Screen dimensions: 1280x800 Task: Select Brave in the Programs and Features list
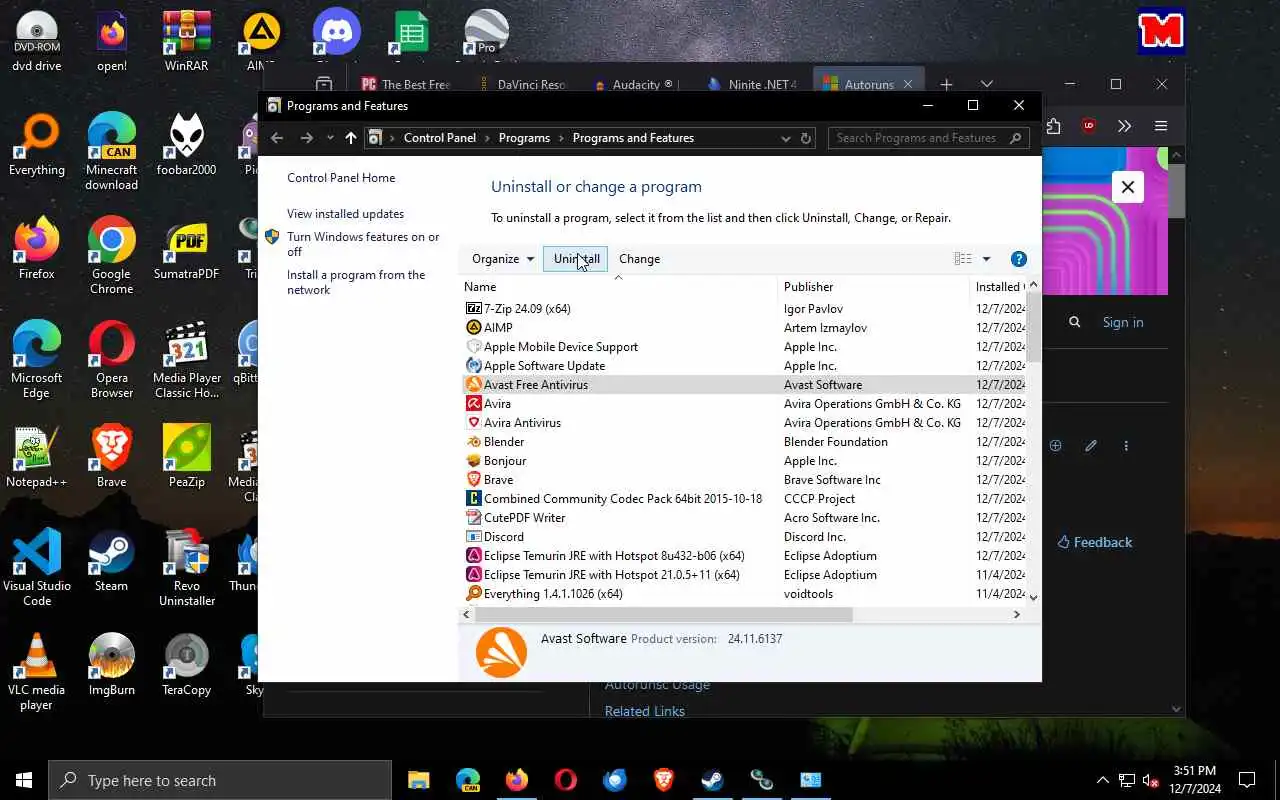(745, 480)
